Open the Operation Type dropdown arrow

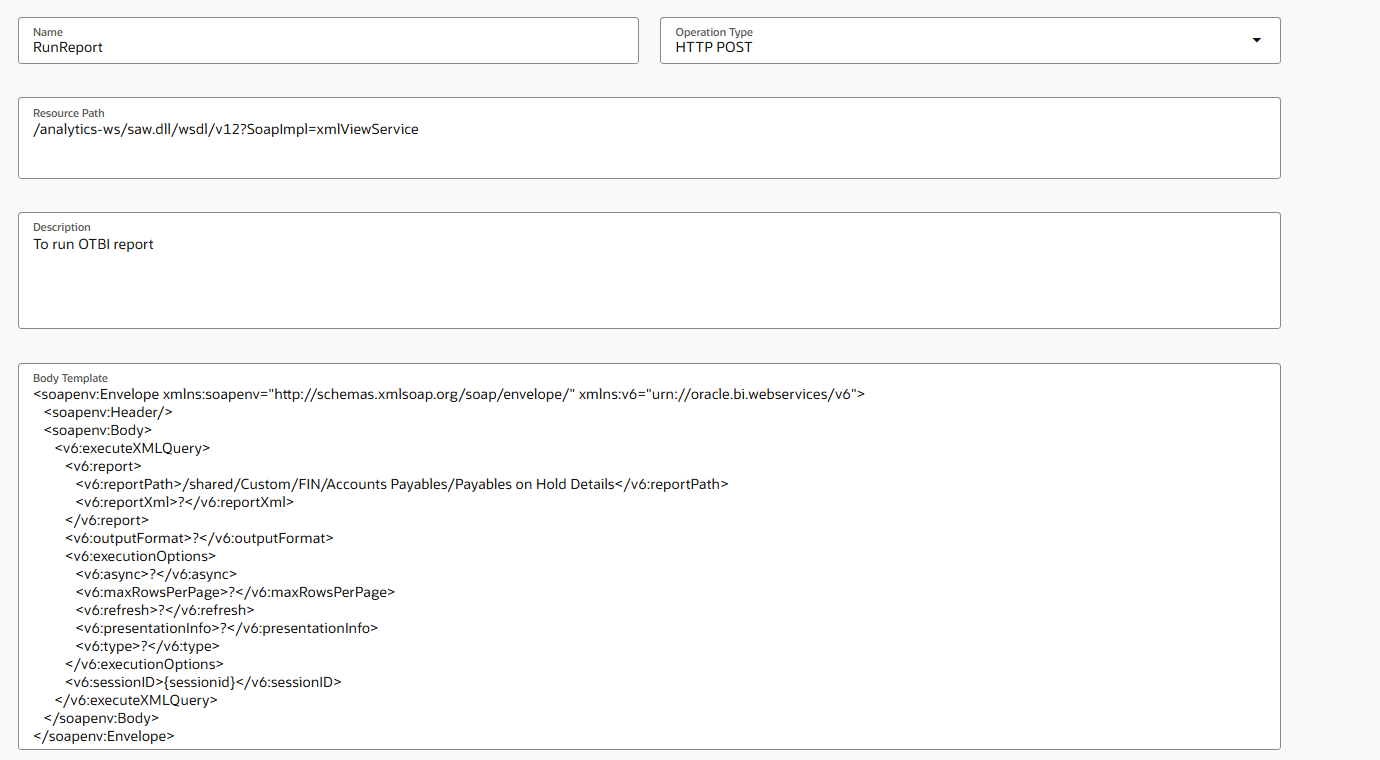[1257, 40]
